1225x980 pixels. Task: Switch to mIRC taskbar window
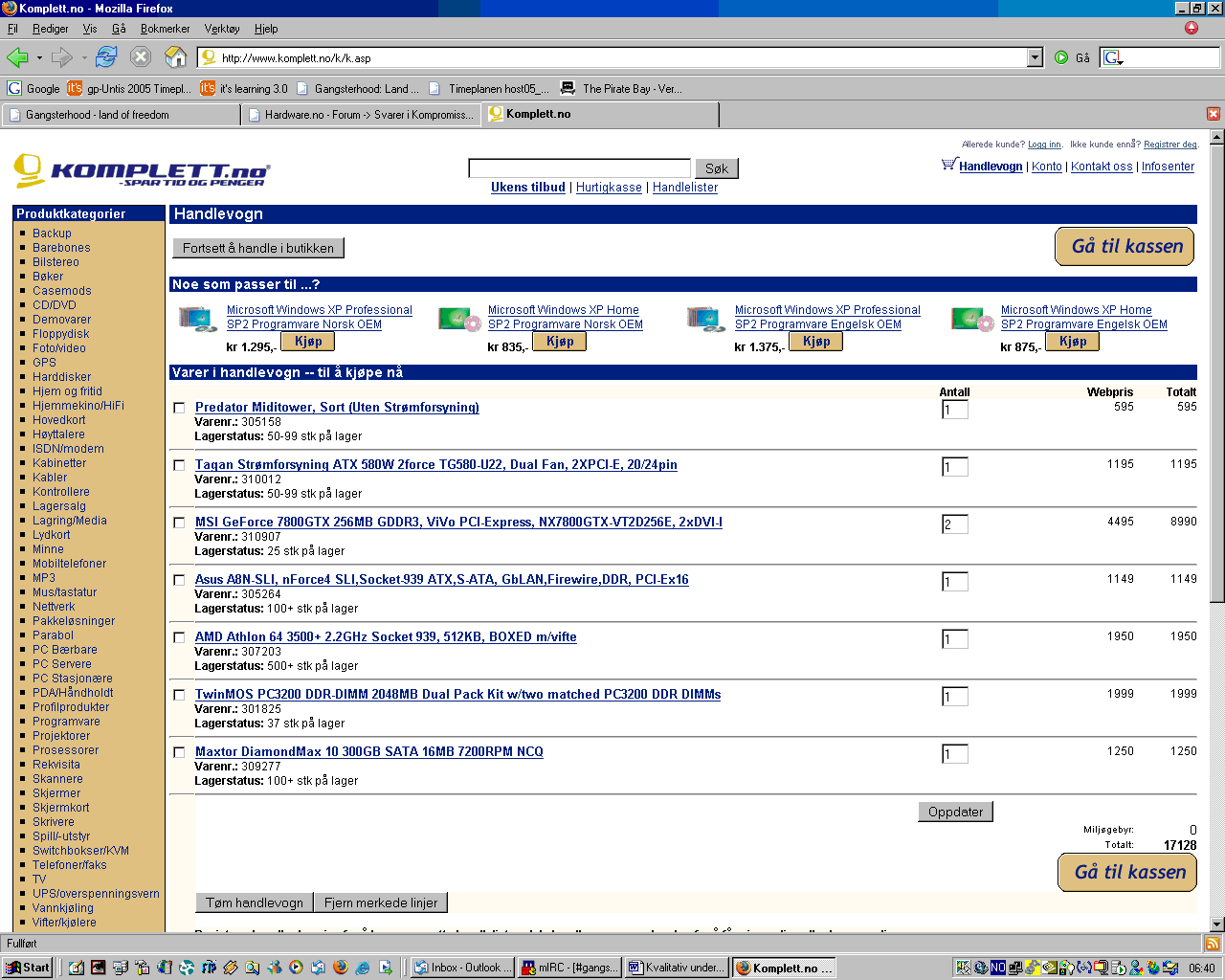[x=571, y=968]
